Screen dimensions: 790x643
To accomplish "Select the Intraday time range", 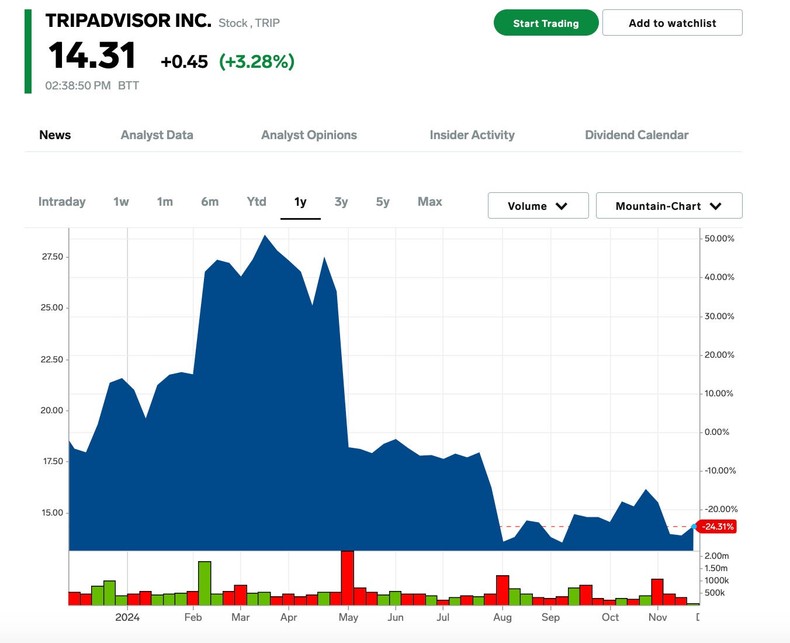I will pyautogui.click(x=62, y=202).
